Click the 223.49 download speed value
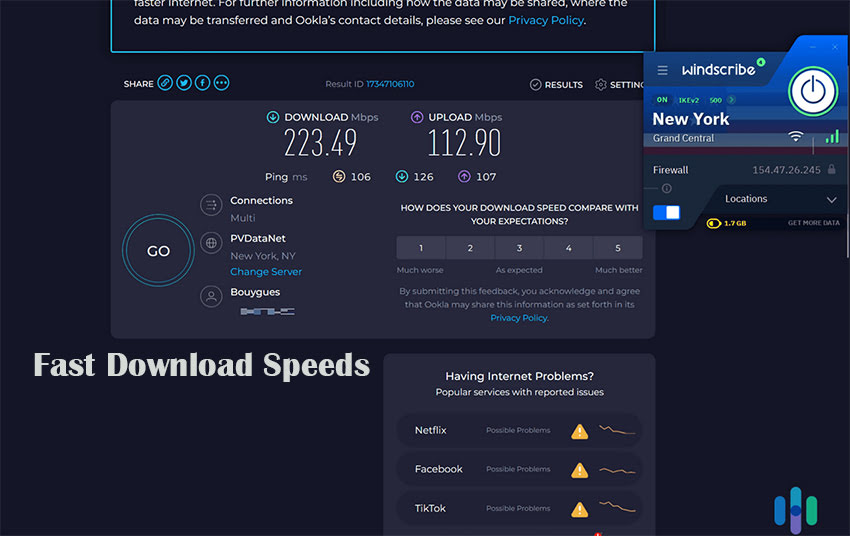Image resolution: width=850 pixels, height=536 pixels. [320, 143]
